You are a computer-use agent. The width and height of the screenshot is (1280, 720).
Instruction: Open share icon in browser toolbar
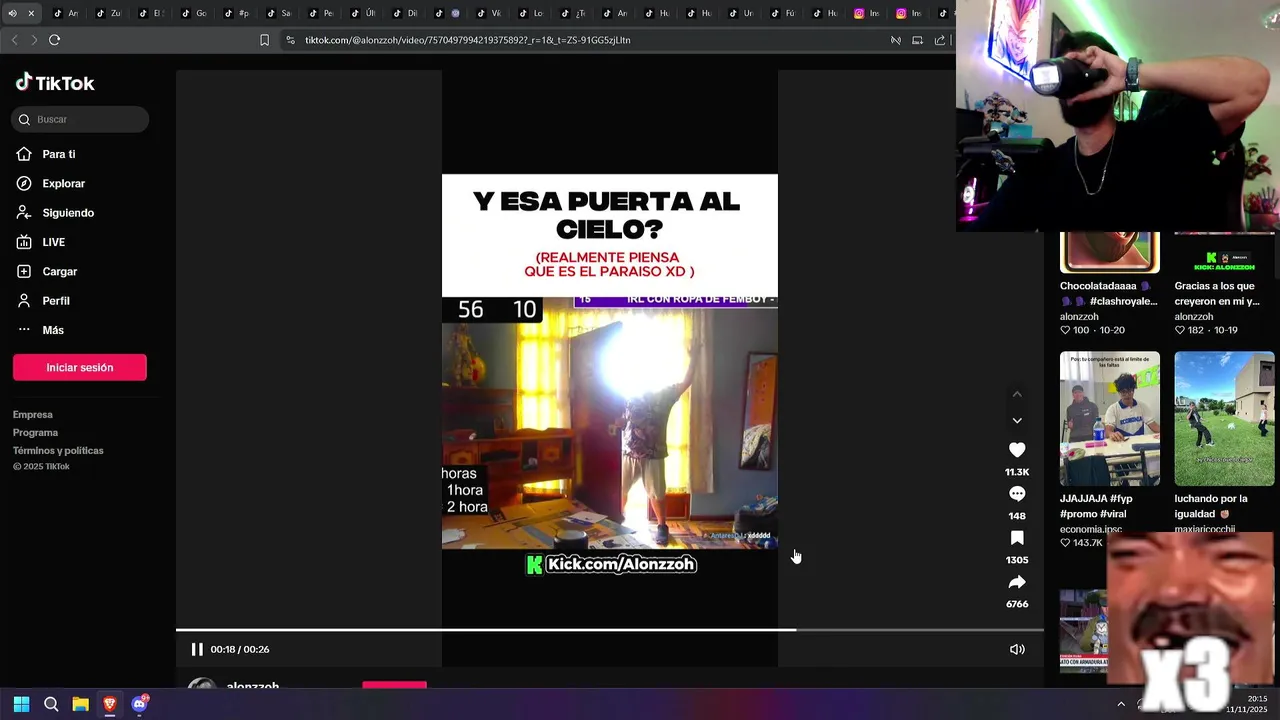(939, 40)
